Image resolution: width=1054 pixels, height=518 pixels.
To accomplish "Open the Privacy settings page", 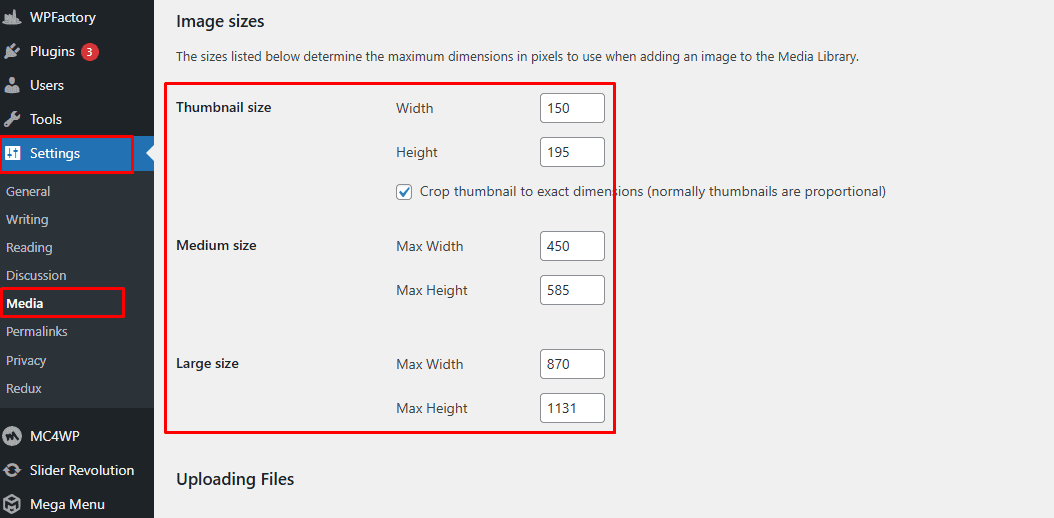I will point(26,360).
